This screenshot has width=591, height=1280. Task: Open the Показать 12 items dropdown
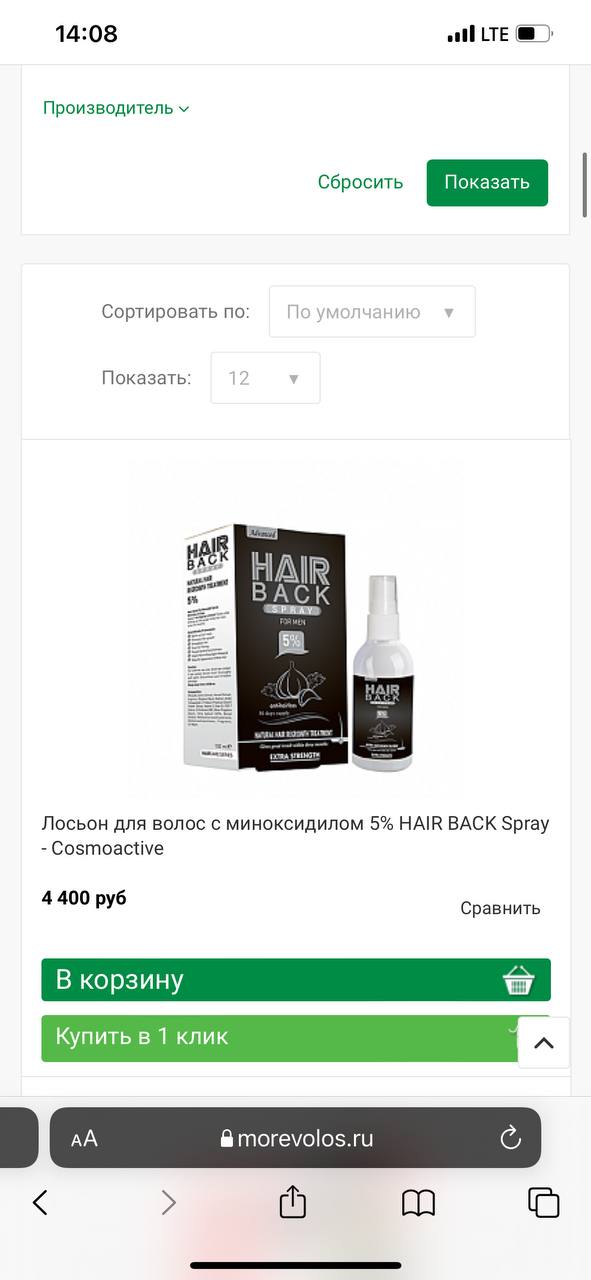pos(265,378)
